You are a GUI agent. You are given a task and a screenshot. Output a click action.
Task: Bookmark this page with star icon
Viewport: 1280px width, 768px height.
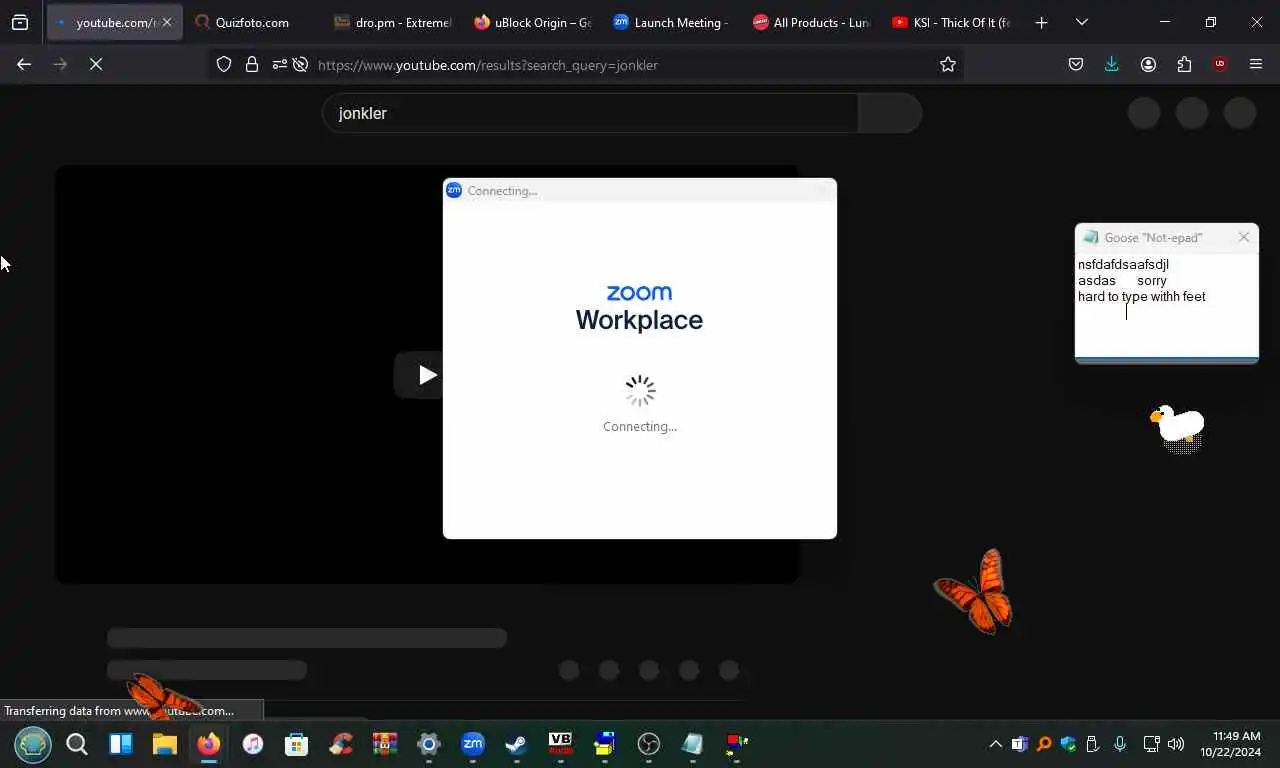click(948, 64)
